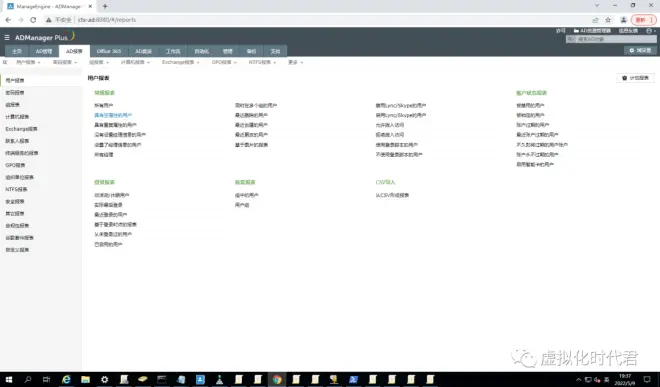
Task: Open the Chrome profile icon
Action: pos(623,20)
